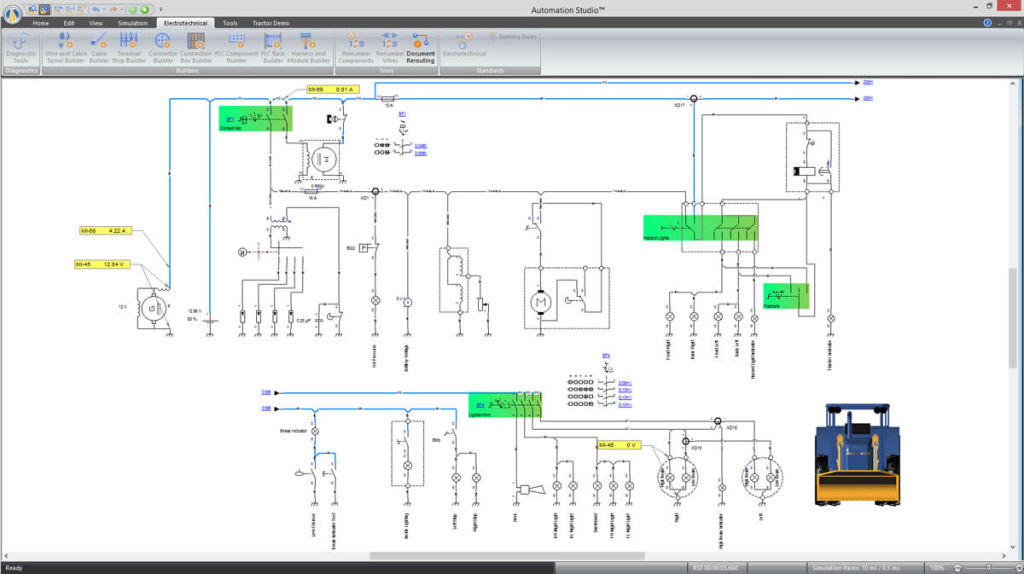Launch the Cable Builder tool

[99, 49]
